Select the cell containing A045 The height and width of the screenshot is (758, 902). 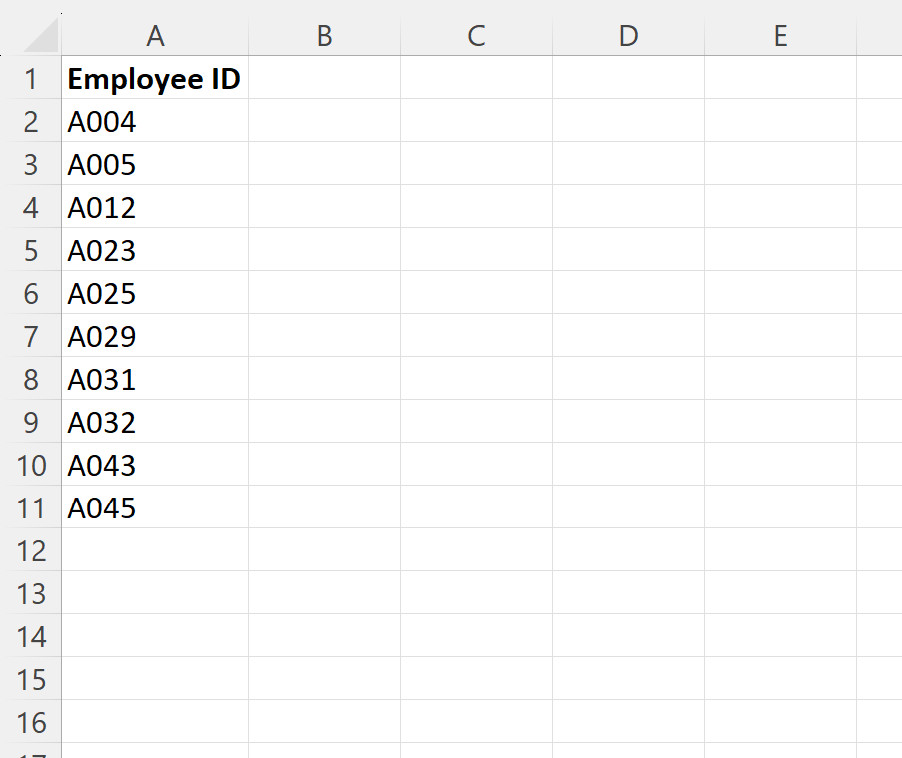tap(155, 508)
